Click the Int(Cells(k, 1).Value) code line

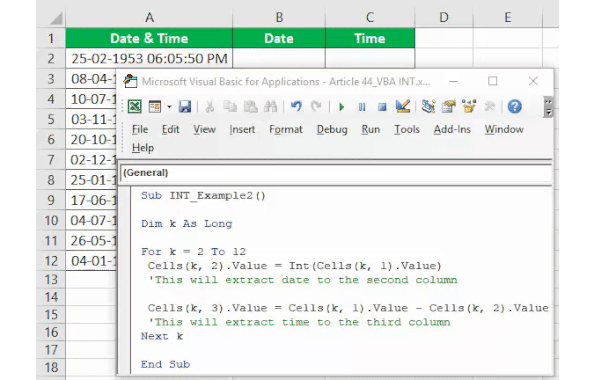click(x=294, y=266)
